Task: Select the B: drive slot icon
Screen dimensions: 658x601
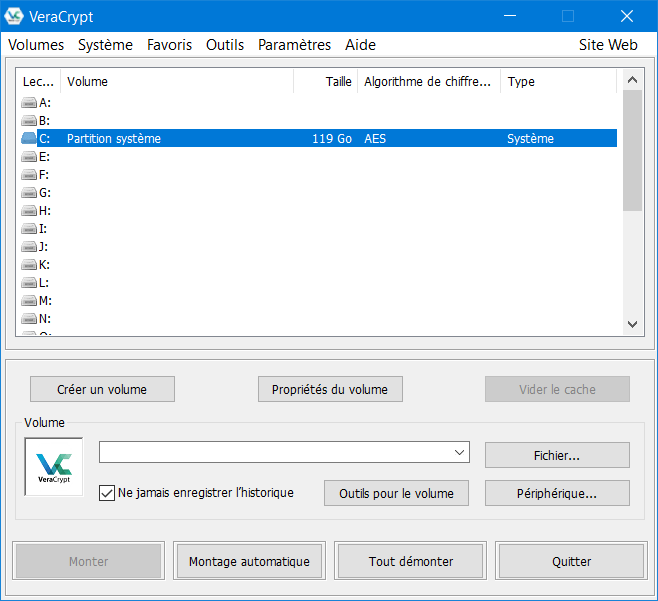Action: (x=29, y=120)
